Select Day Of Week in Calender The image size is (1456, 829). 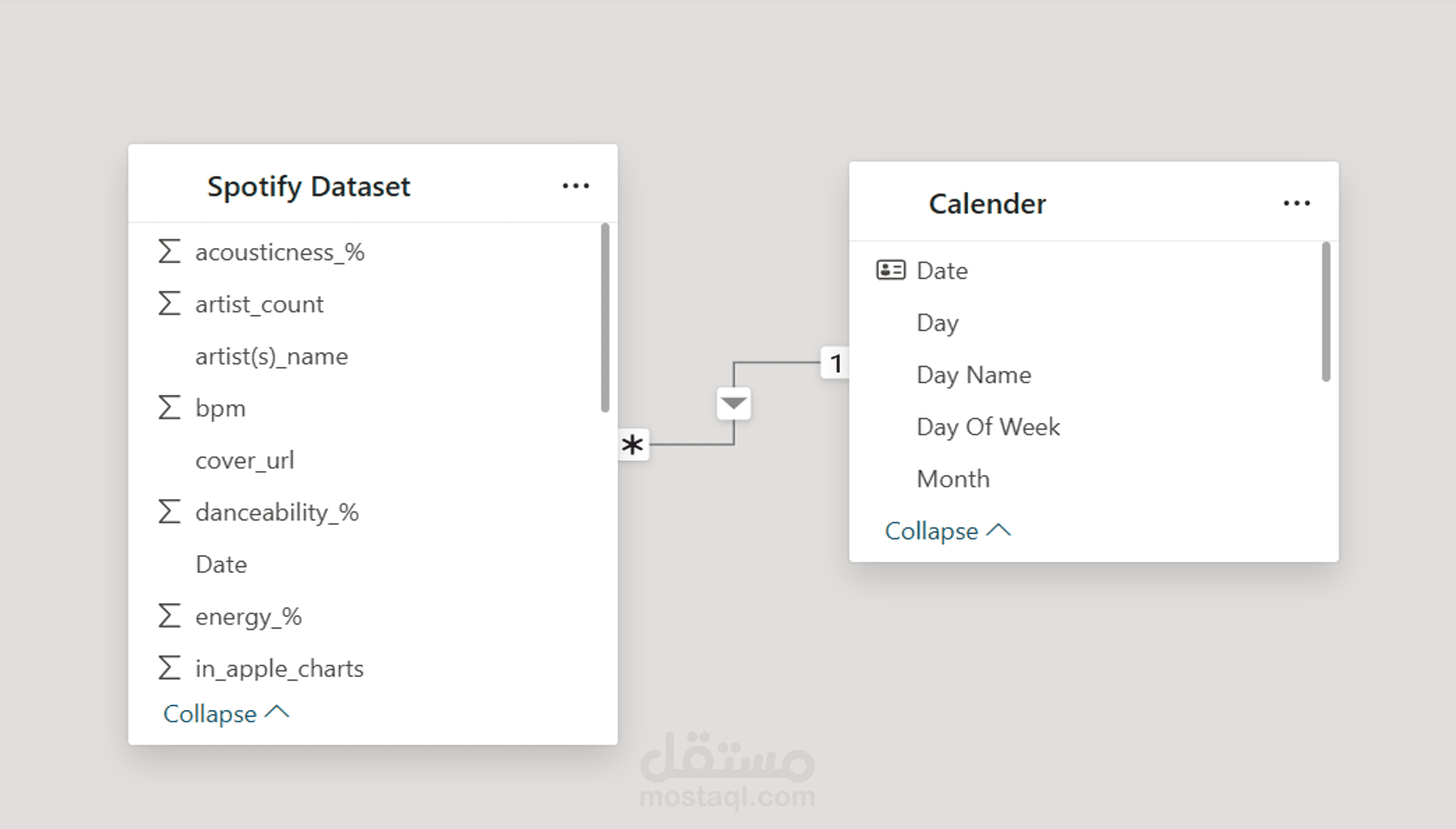click(x=988, y=427)
